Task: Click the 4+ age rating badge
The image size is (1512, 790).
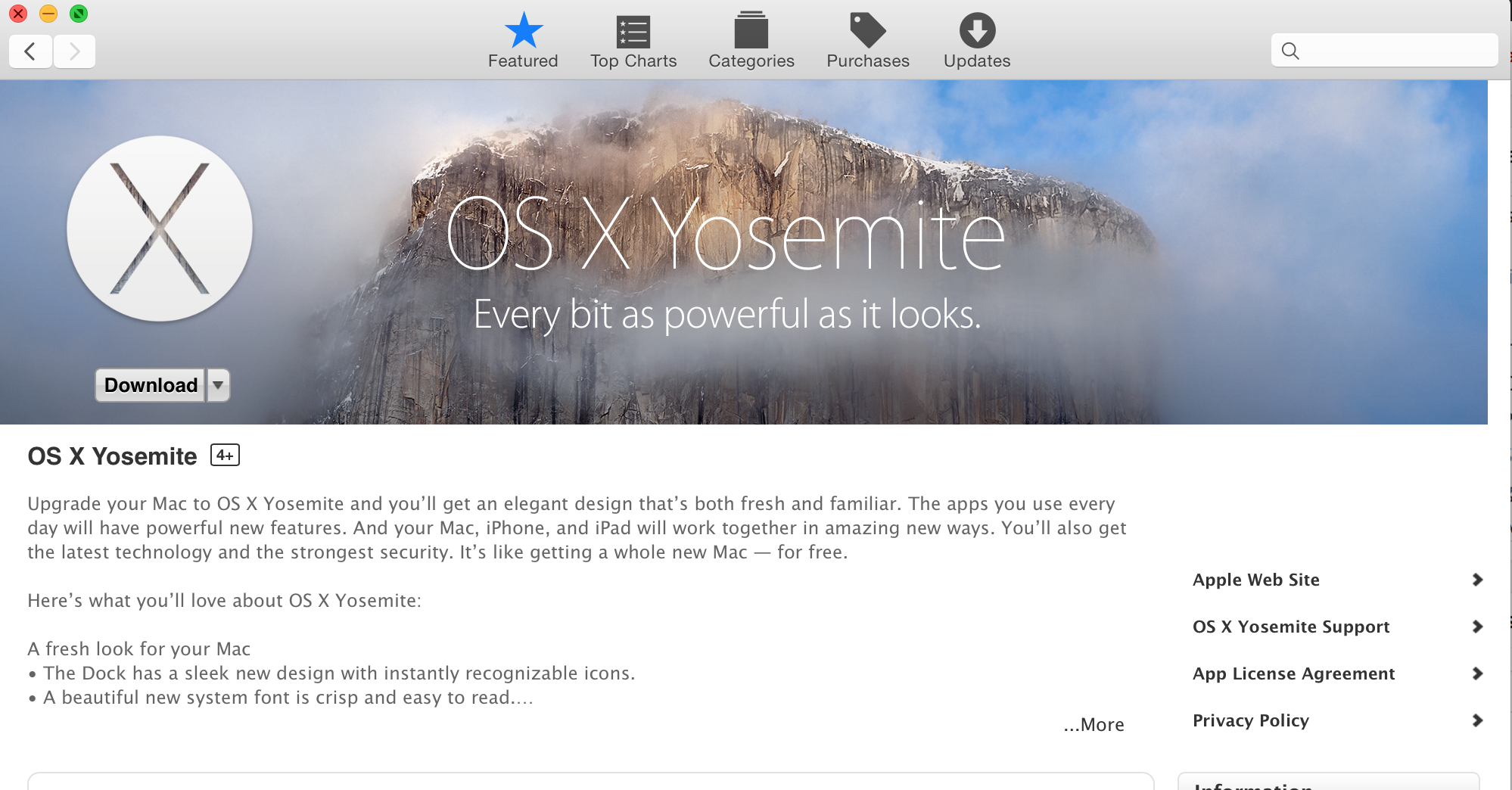Action: [225, 455]
